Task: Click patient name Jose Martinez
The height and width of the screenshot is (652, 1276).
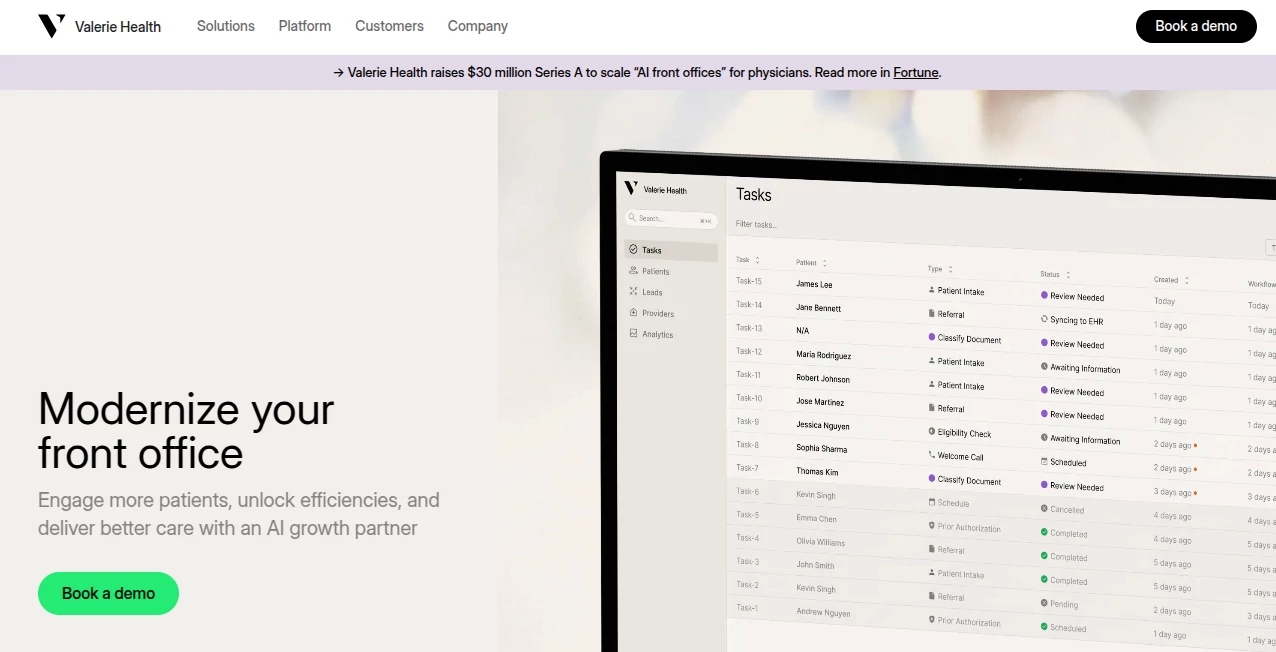Action: coord(820,402)
